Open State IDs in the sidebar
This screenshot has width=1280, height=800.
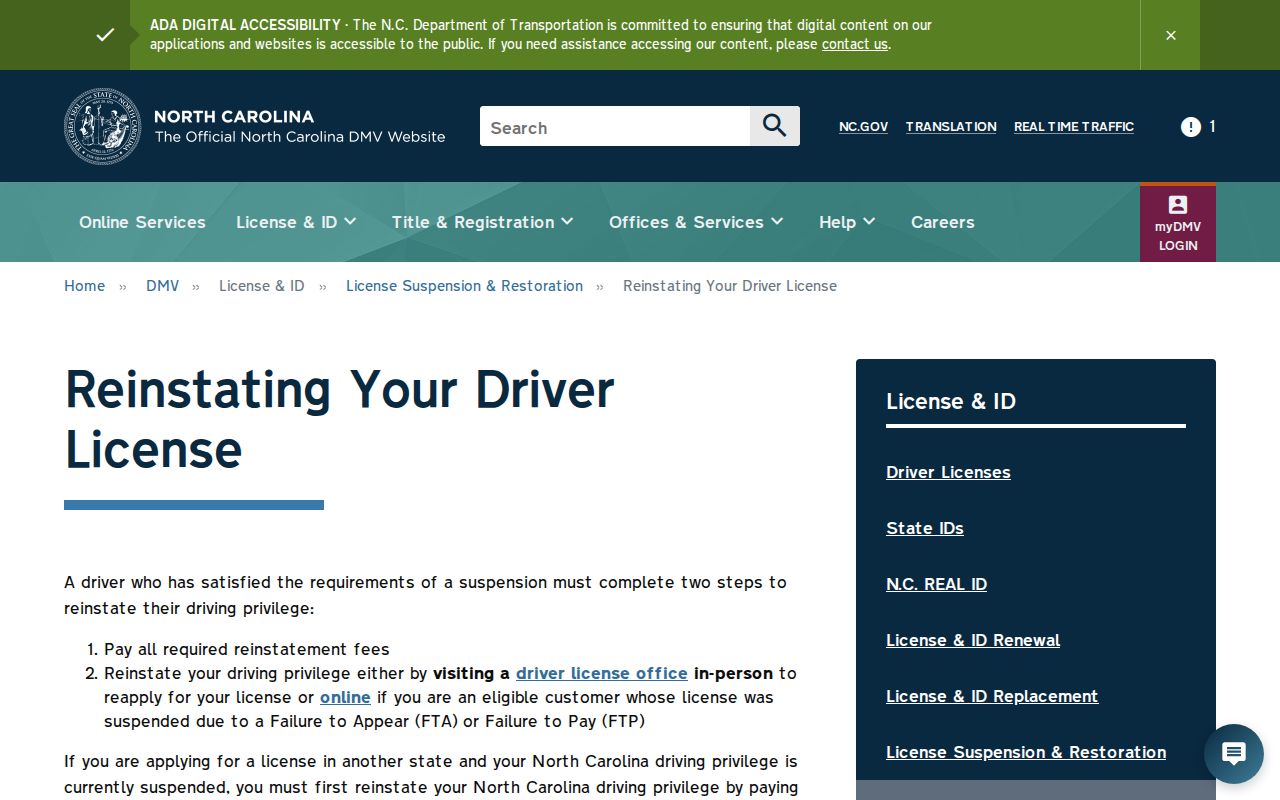click(x=925, y=528)
